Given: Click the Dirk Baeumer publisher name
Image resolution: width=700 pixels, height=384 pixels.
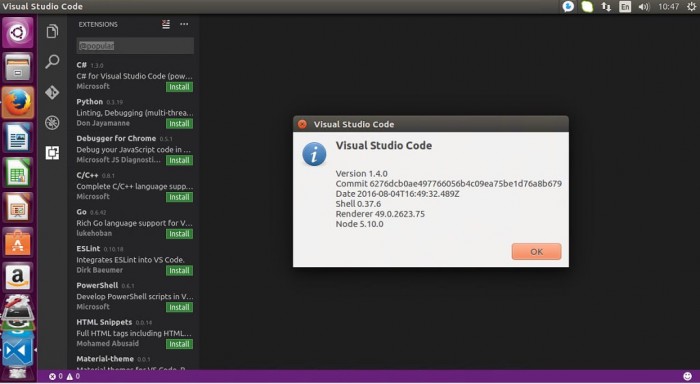Looking at the screenshot, I should pyautogui.click(x=100, y=270).
